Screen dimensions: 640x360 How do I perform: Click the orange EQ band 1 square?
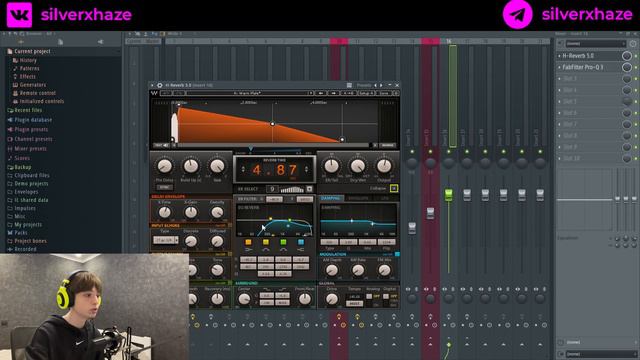(248, 242)
